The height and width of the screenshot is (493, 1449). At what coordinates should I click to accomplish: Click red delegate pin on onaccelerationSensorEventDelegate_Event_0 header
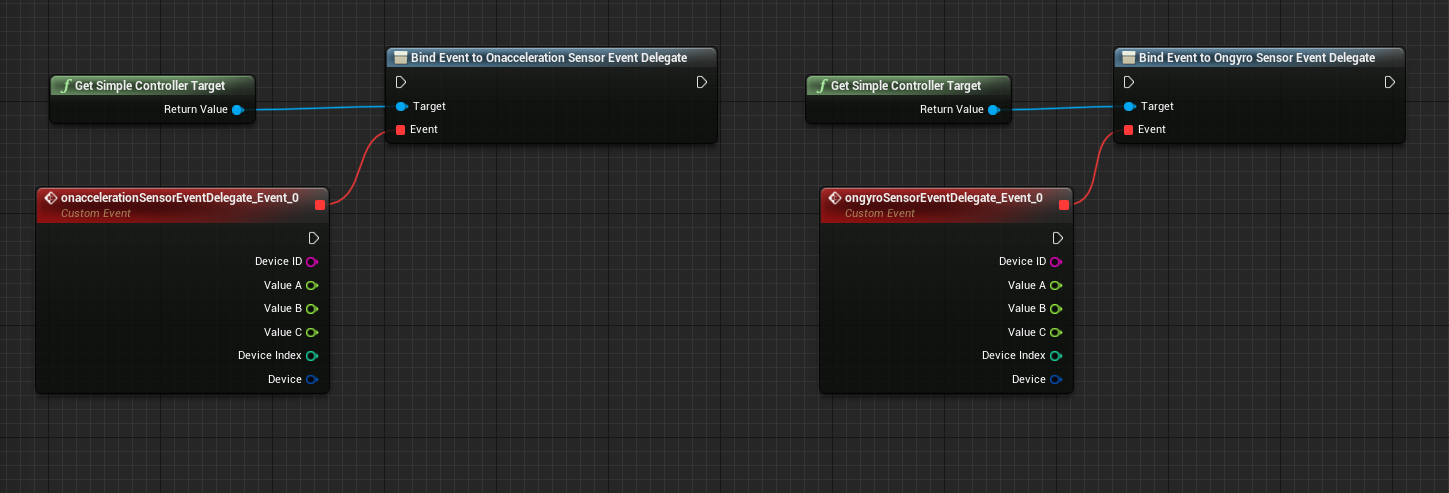319,205
